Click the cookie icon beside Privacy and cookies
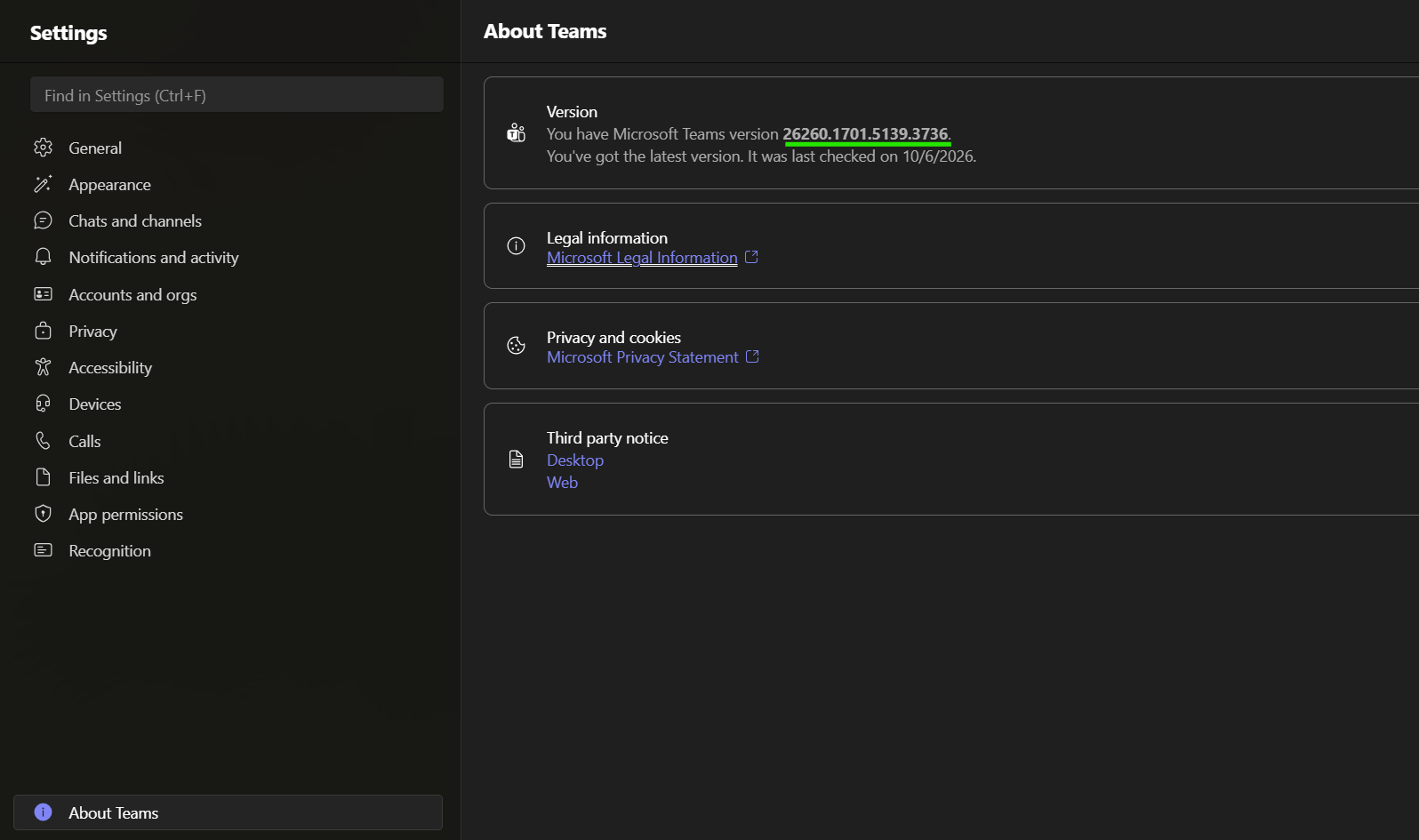Viewport: 1419px width, 840px height. [516, 346]
